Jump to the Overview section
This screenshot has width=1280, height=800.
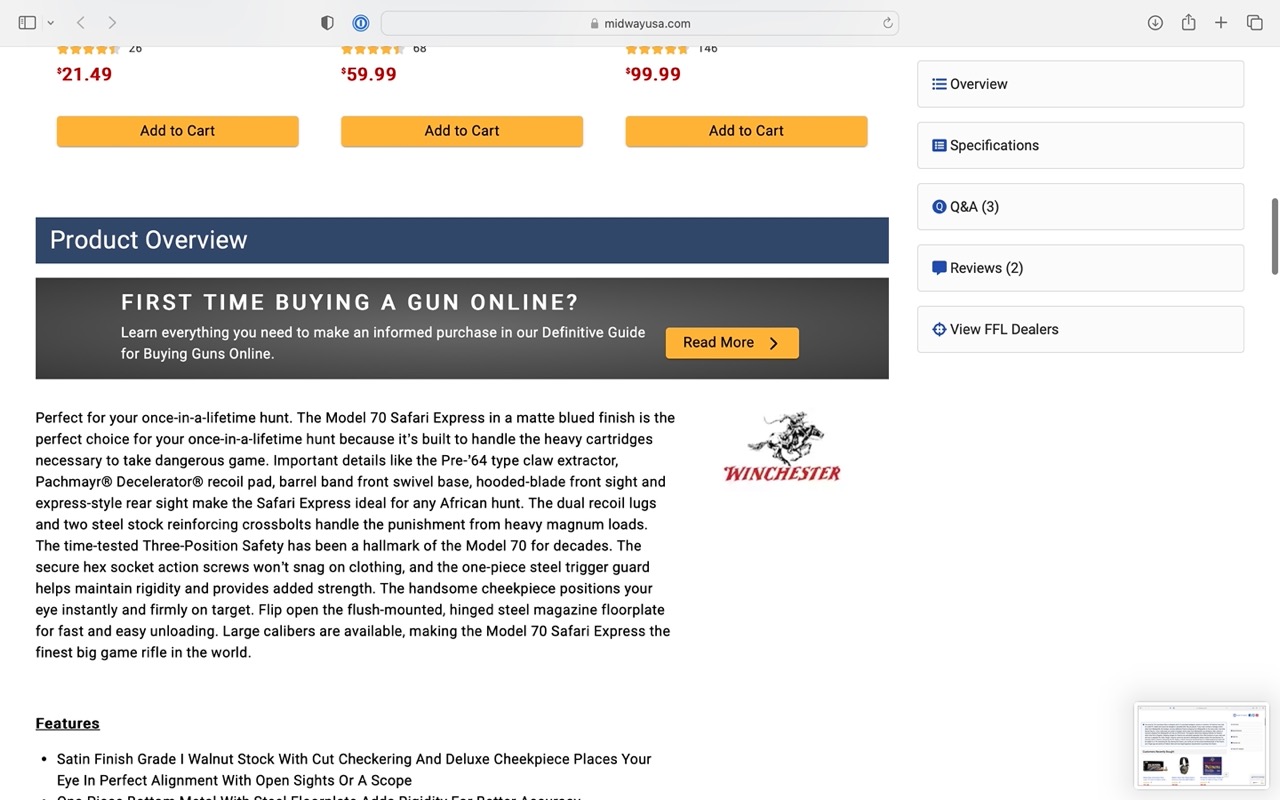[1080, 84]
